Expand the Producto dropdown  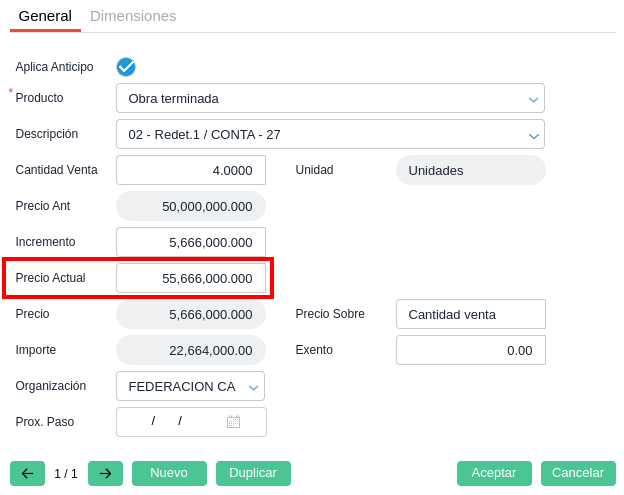click(x=533, y=98)
